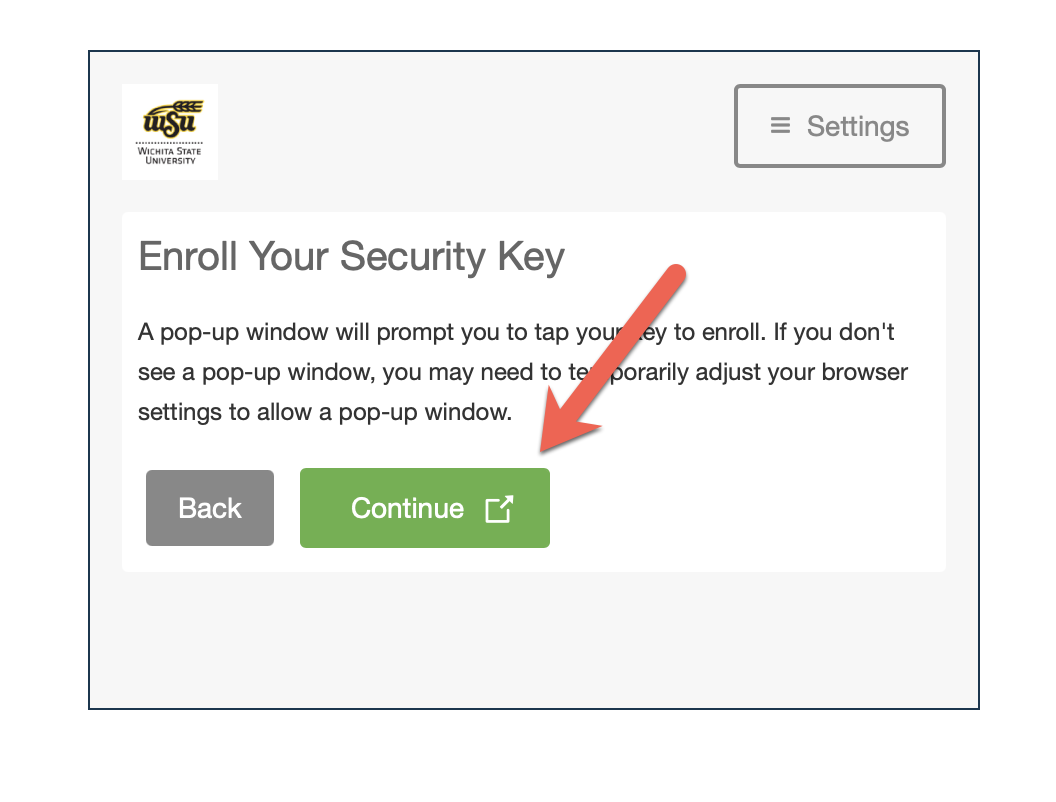Screen dimensions: 1056x802
Task: Click the pop-up window instruction paragraph
Action: (x=523, y=372)
